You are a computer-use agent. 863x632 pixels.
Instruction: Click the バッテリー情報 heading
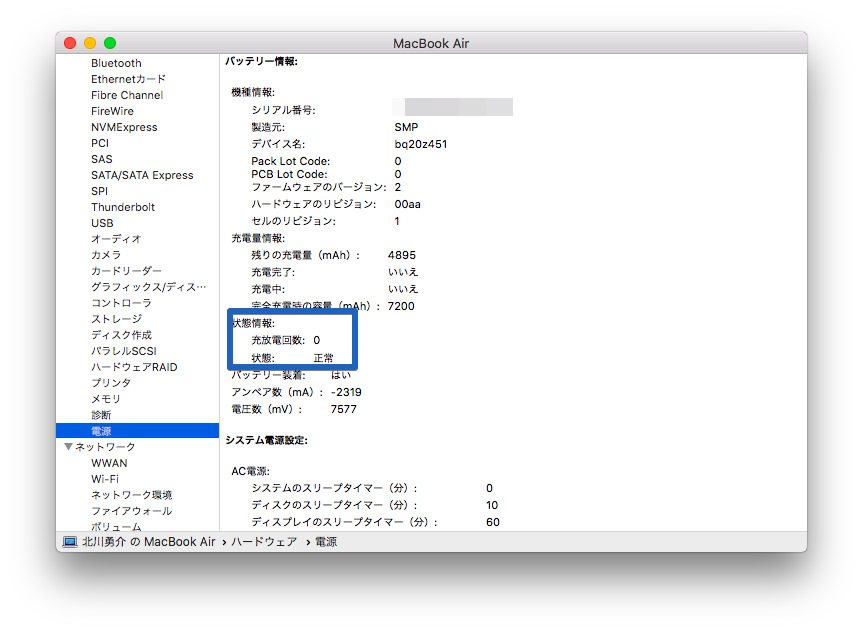261,61
